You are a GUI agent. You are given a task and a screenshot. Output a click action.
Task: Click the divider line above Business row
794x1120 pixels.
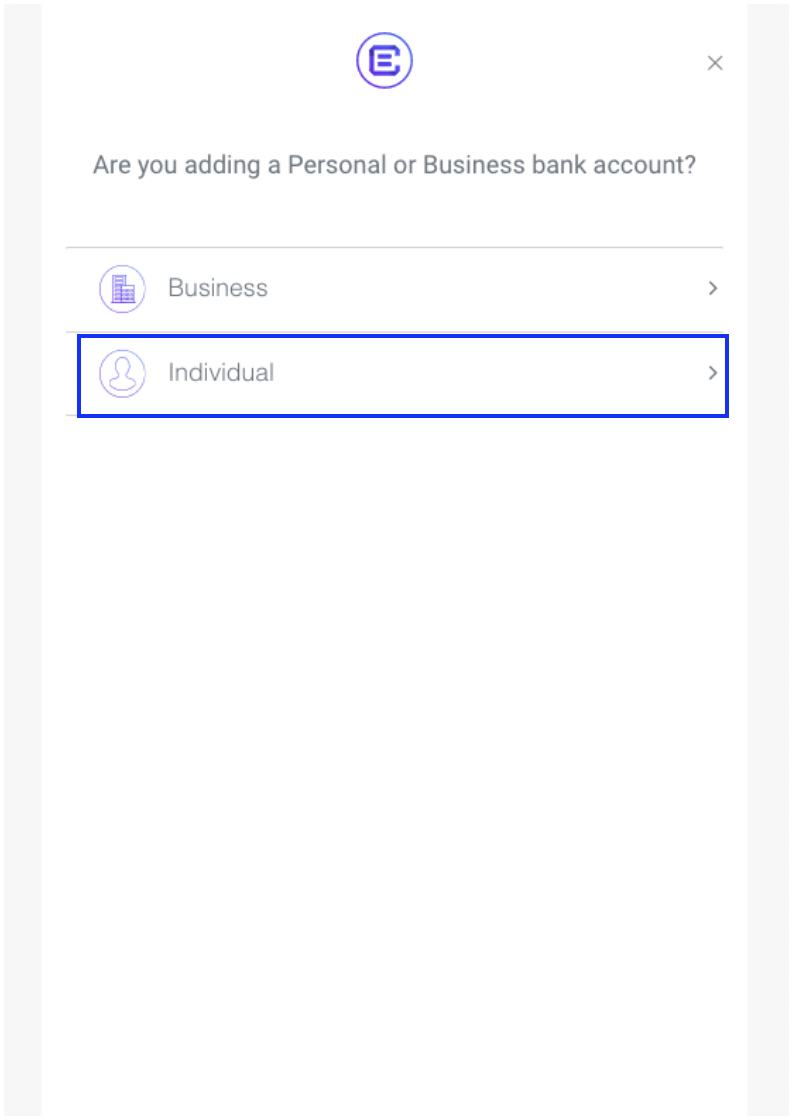[x=394, y=247]
